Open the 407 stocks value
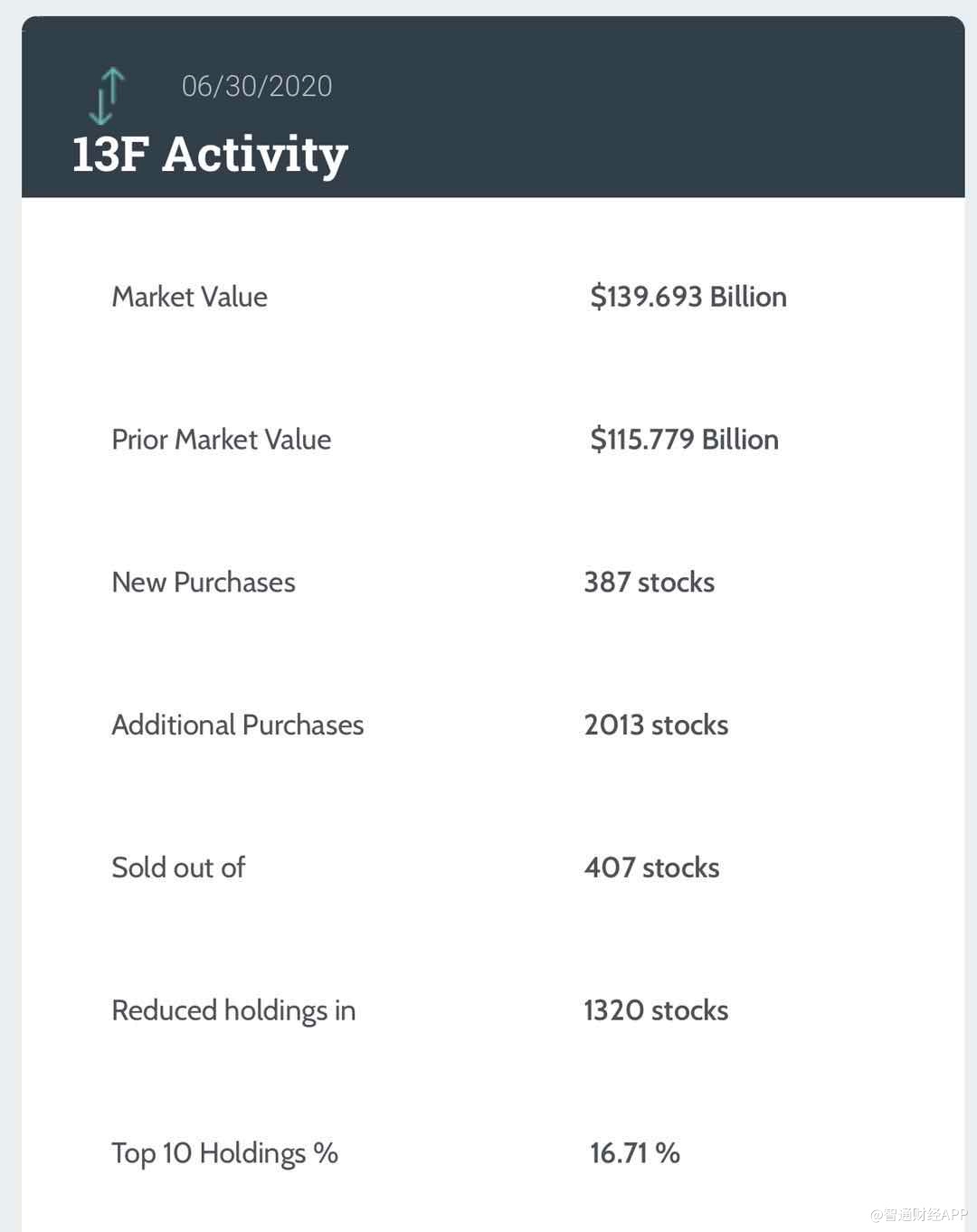Viewport: 977px width, 1232px height. tap(651, 867)
